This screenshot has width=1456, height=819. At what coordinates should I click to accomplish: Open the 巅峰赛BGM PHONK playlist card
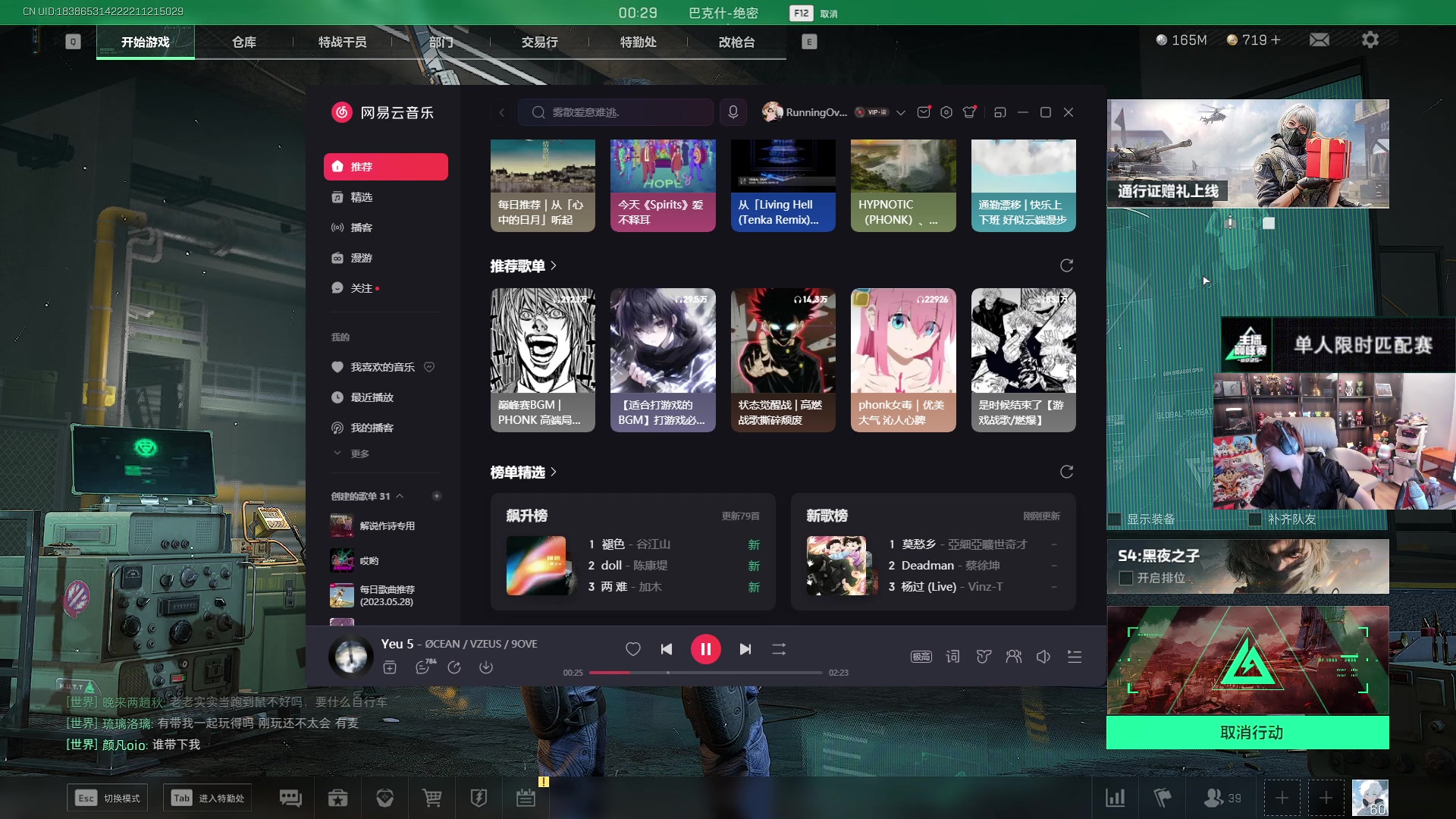point(543,360)
